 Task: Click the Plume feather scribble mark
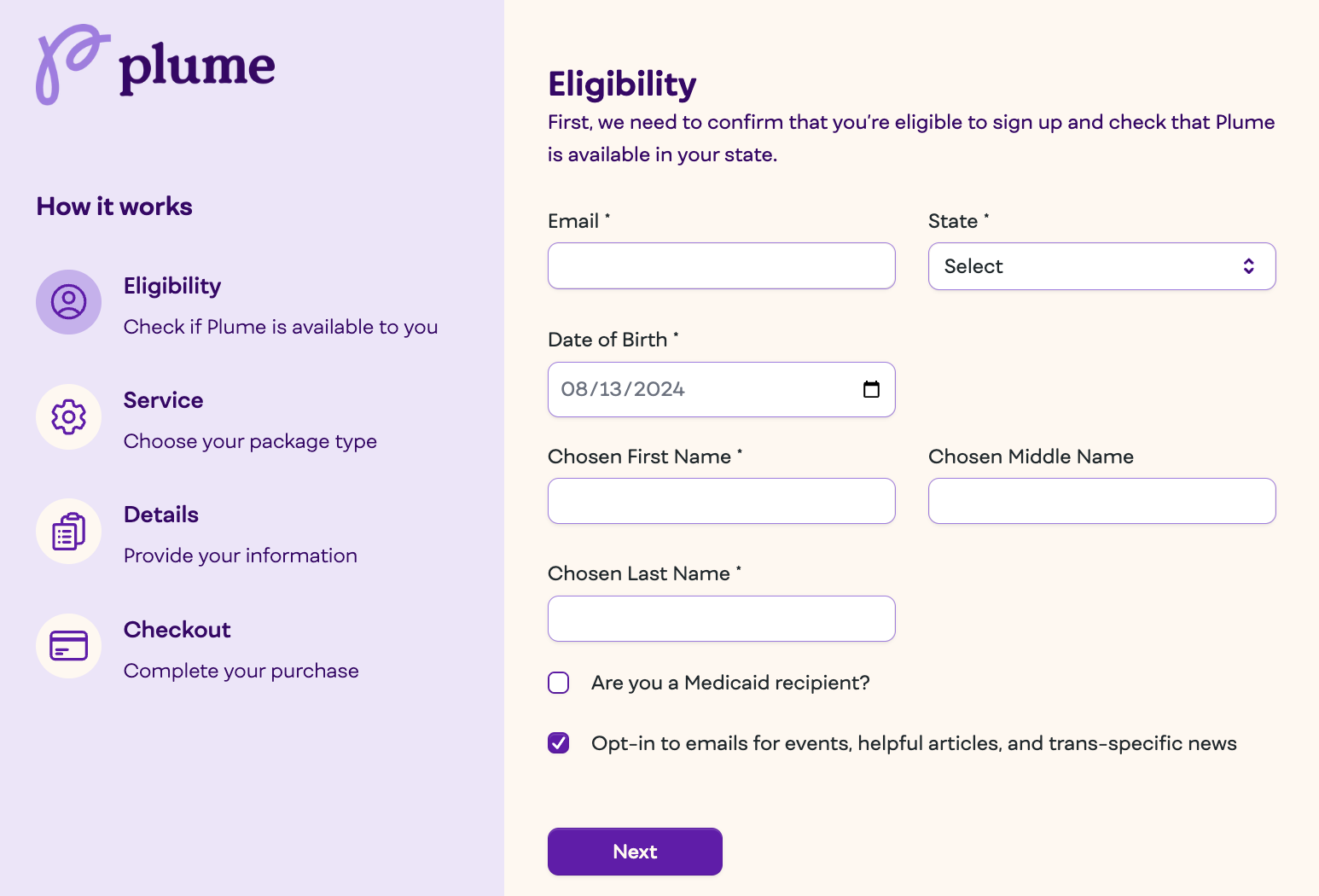click(x=73, y=65)
